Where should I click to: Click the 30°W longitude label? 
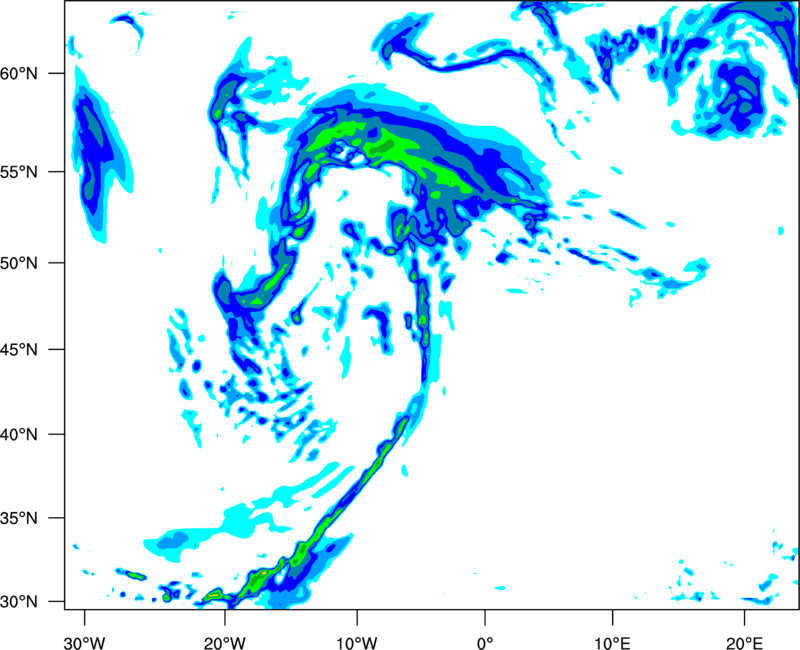[x=85, y=643]
